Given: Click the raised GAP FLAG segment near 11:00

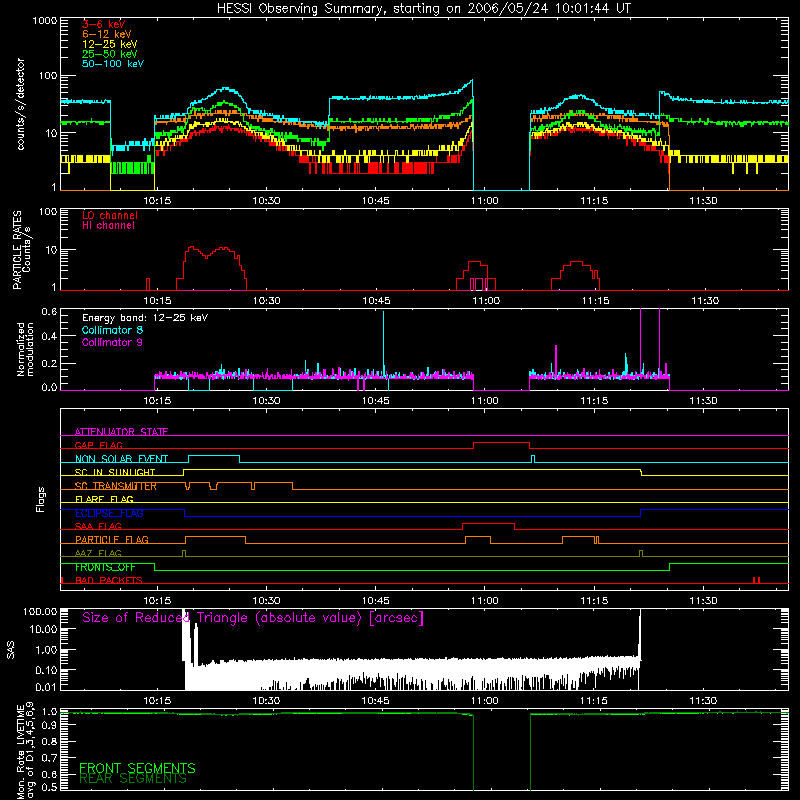Looking at the screenshot, I should (x=502, y=443).
